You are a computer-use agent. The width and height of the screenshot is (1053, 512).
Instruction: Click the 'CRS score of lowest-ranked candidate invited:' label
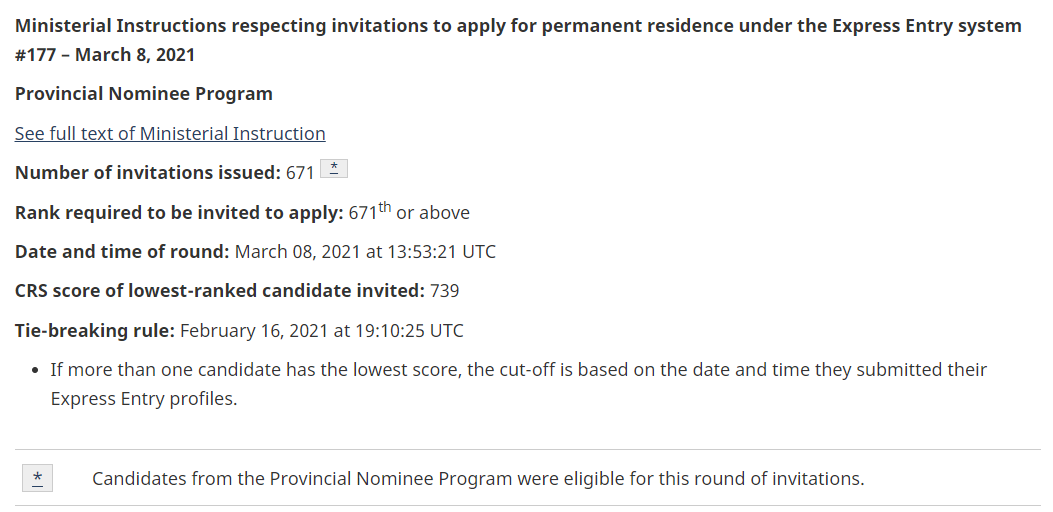[x=220, y=291]
